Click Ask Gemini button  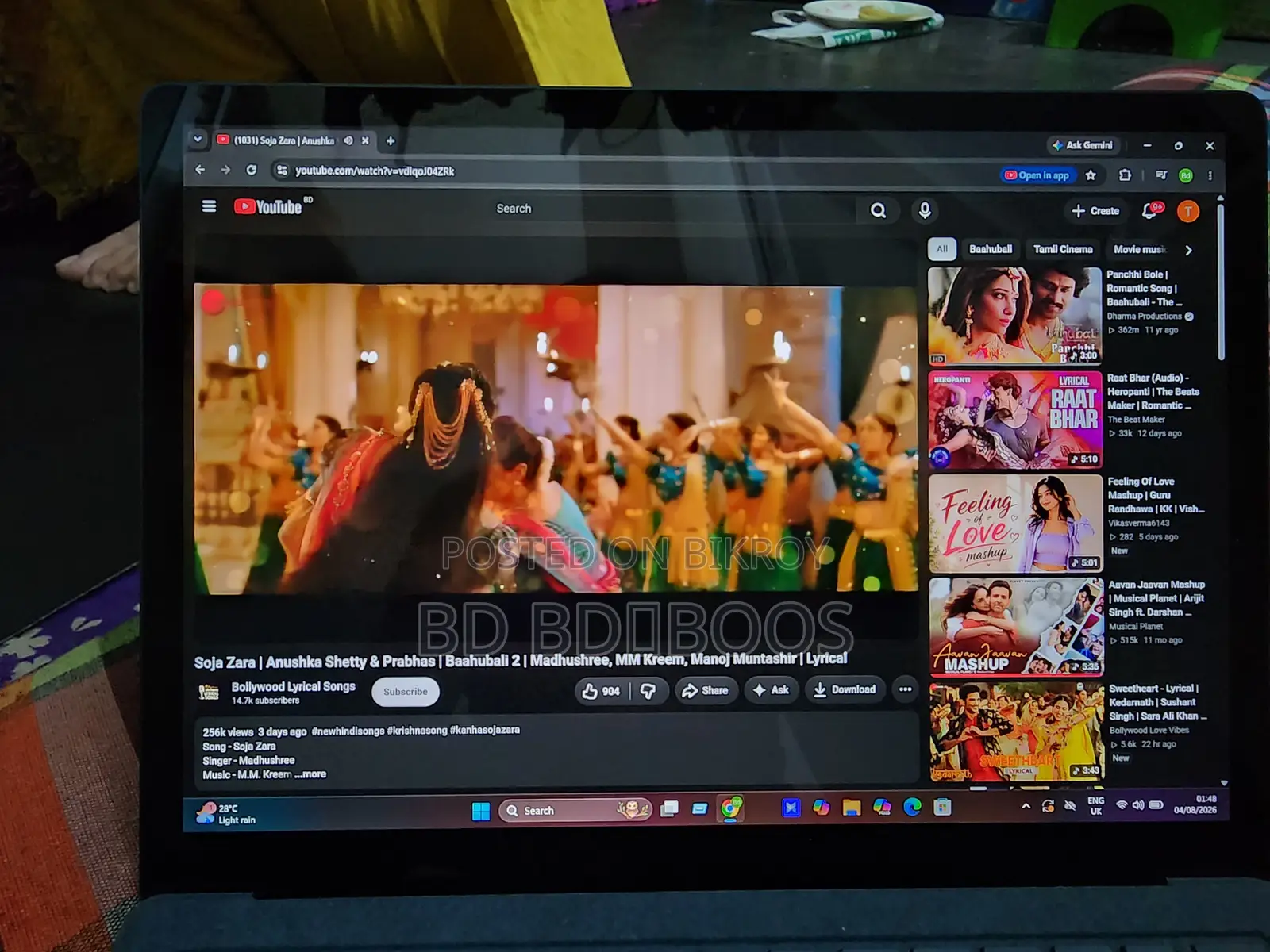pyautogui.click(x=1083, y=145)
